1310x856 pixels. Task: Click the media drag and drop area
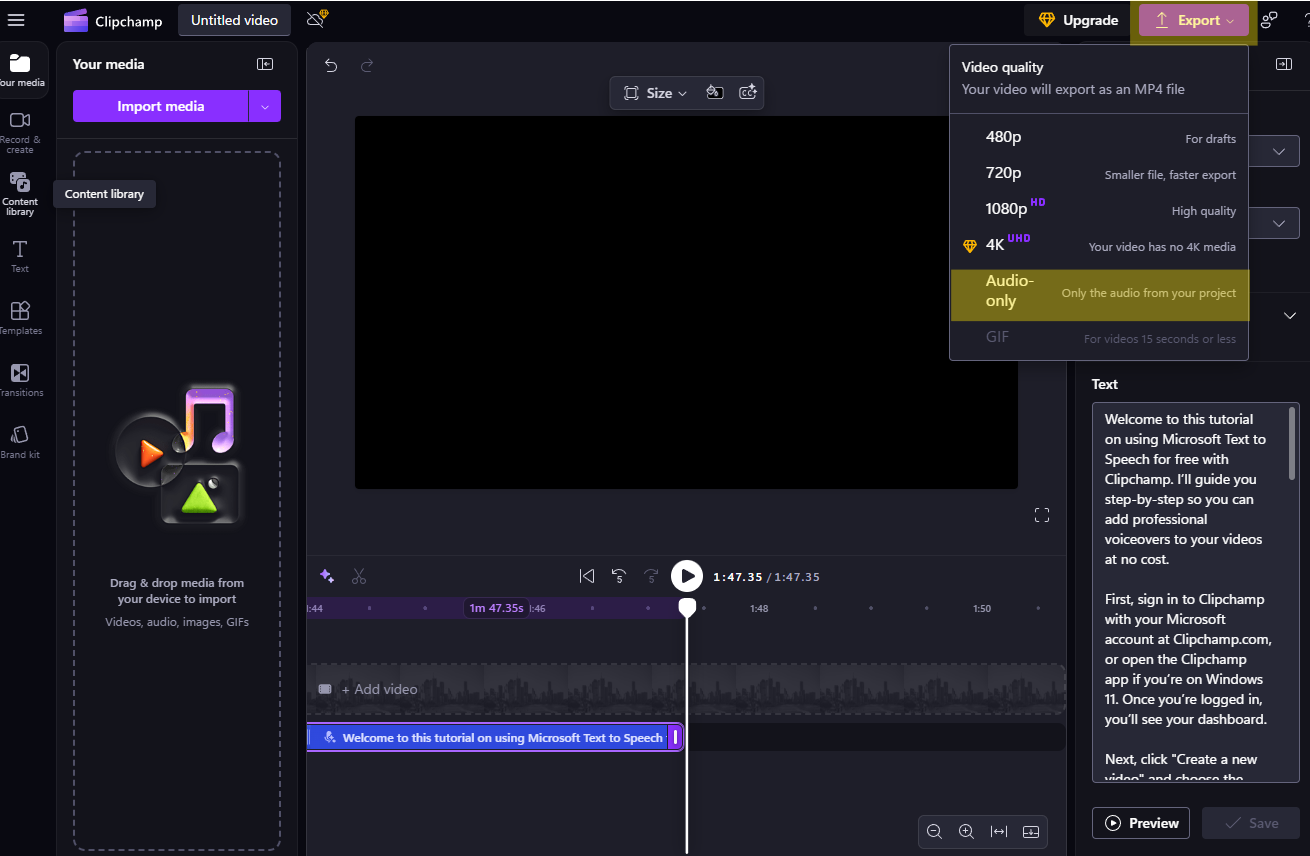coord(177,501)
